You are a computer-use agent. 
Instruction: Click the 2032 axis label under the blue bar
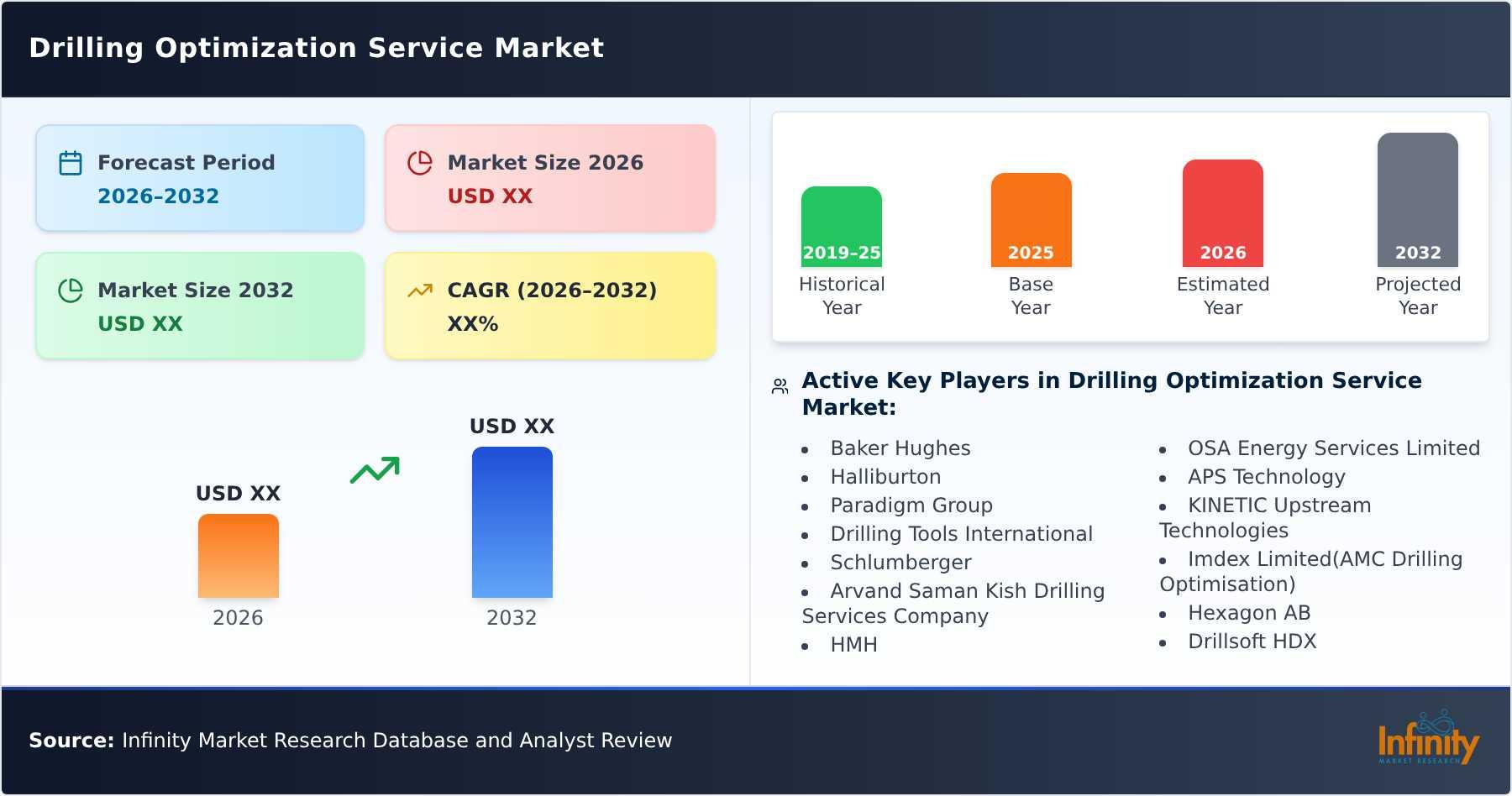click(x=512, y=618)
